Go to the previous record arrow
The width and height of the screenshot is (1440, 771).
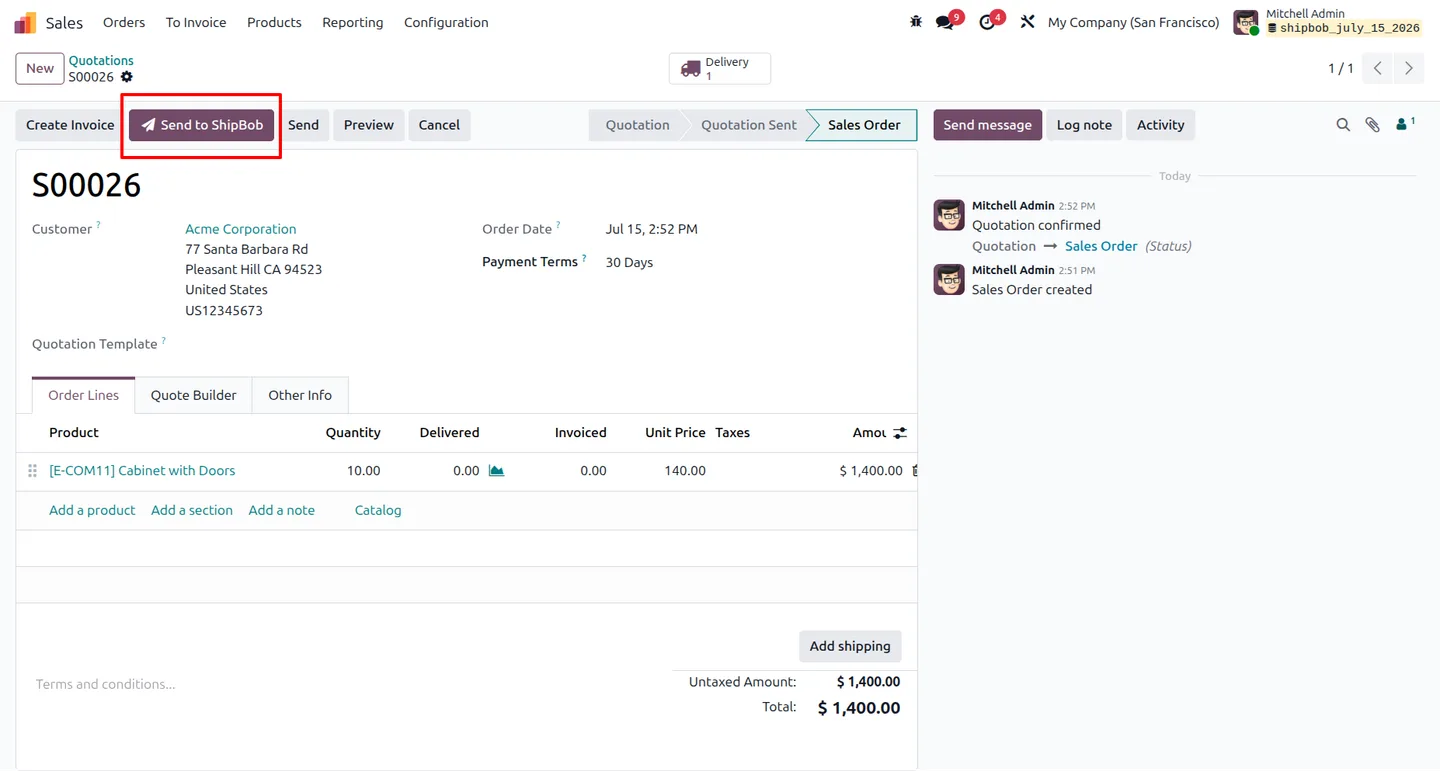(x=1378, y=68)
